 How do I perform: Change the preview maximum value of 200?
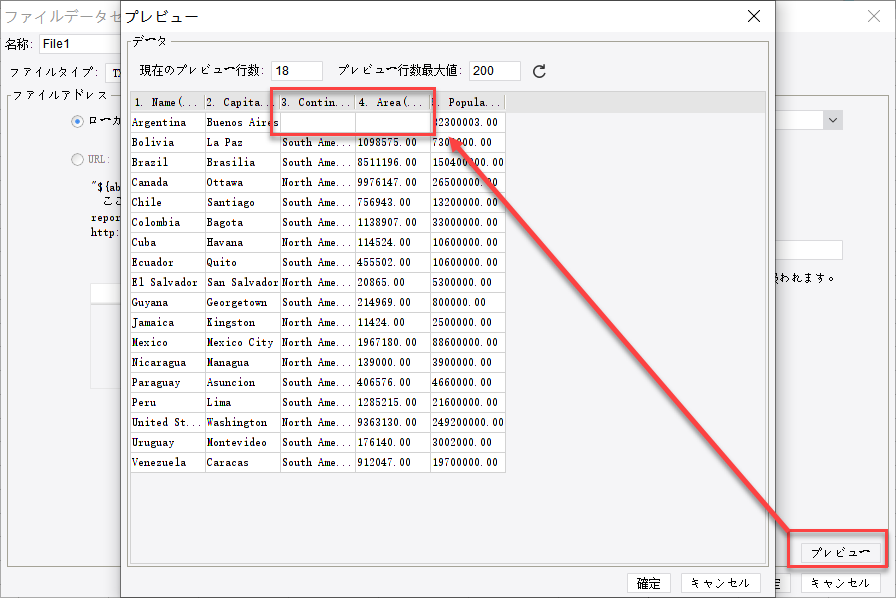pyautogui.click(x=494, y=70)
